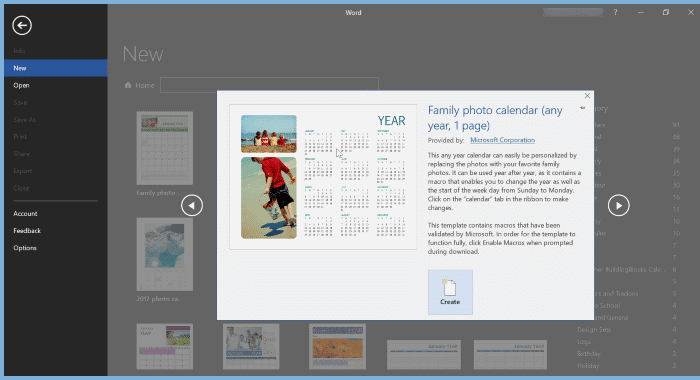Open the Feedback page
700x380 pixels.
tap(56, 230)
